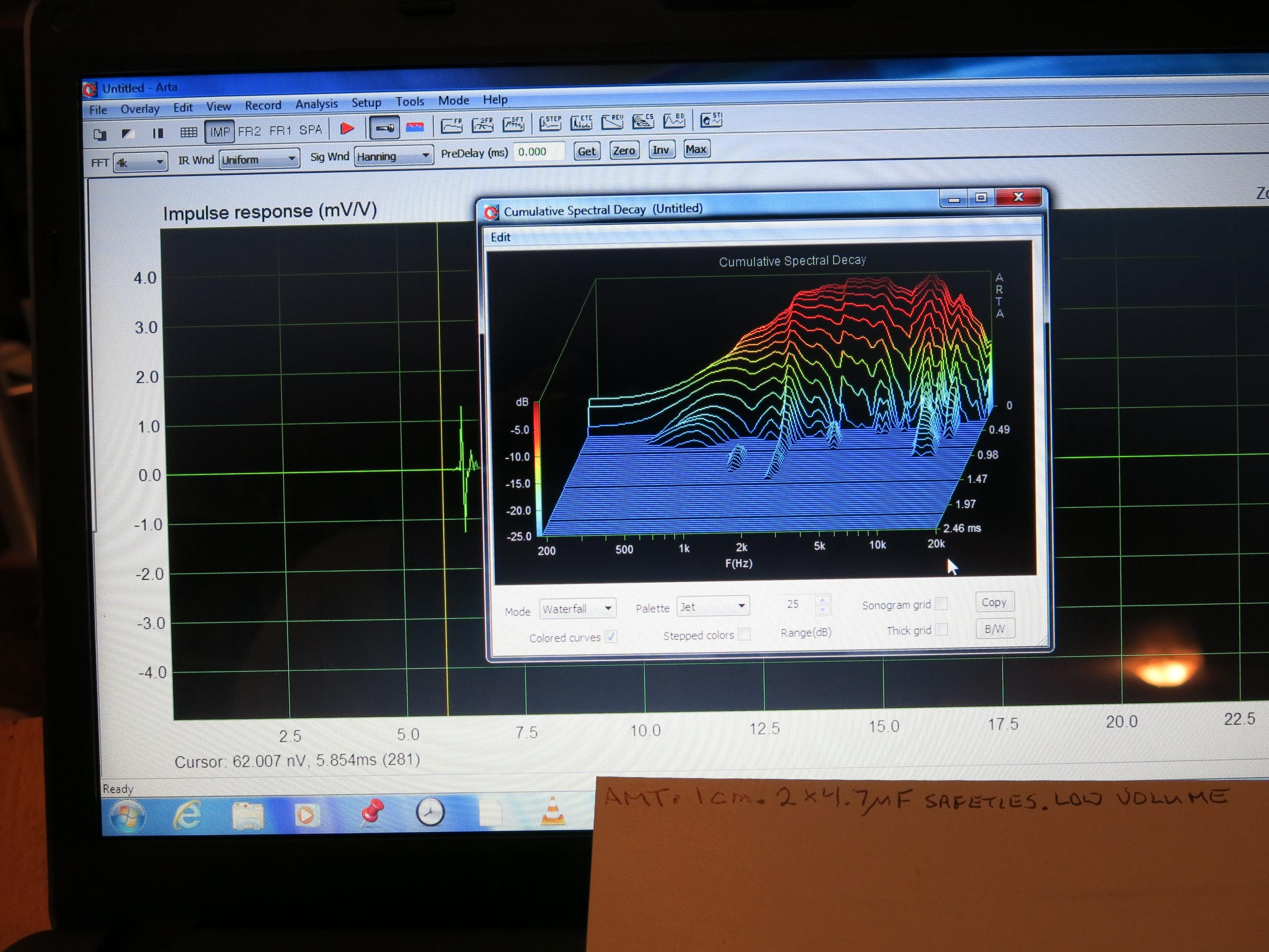Open the Overlay menu
Screen dimensions: 1269x952
[140, 109]
